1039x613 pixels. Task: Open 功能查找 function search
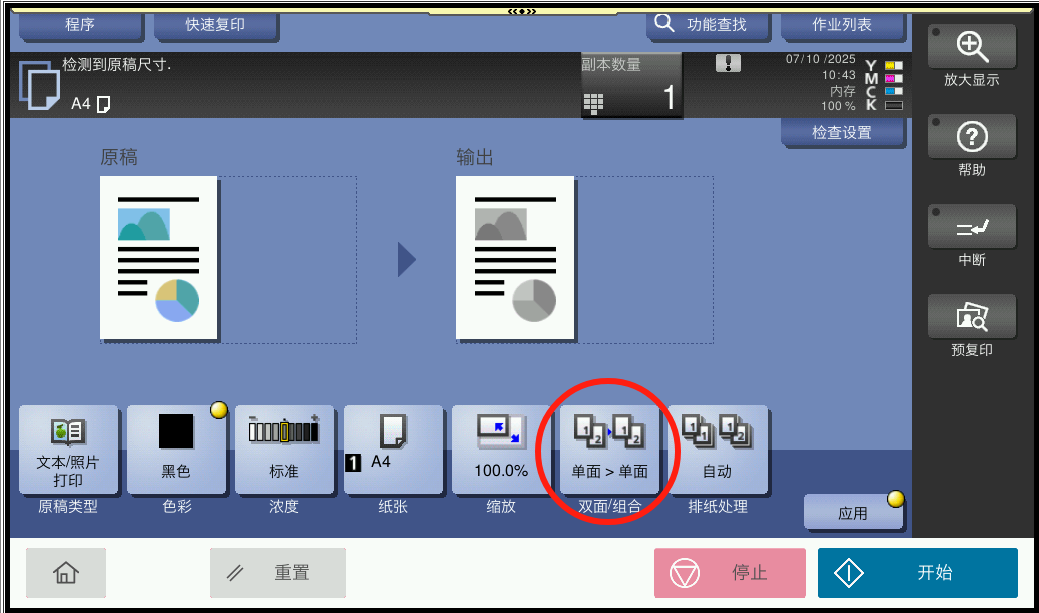pyautogui.click(x=708, y=26)
